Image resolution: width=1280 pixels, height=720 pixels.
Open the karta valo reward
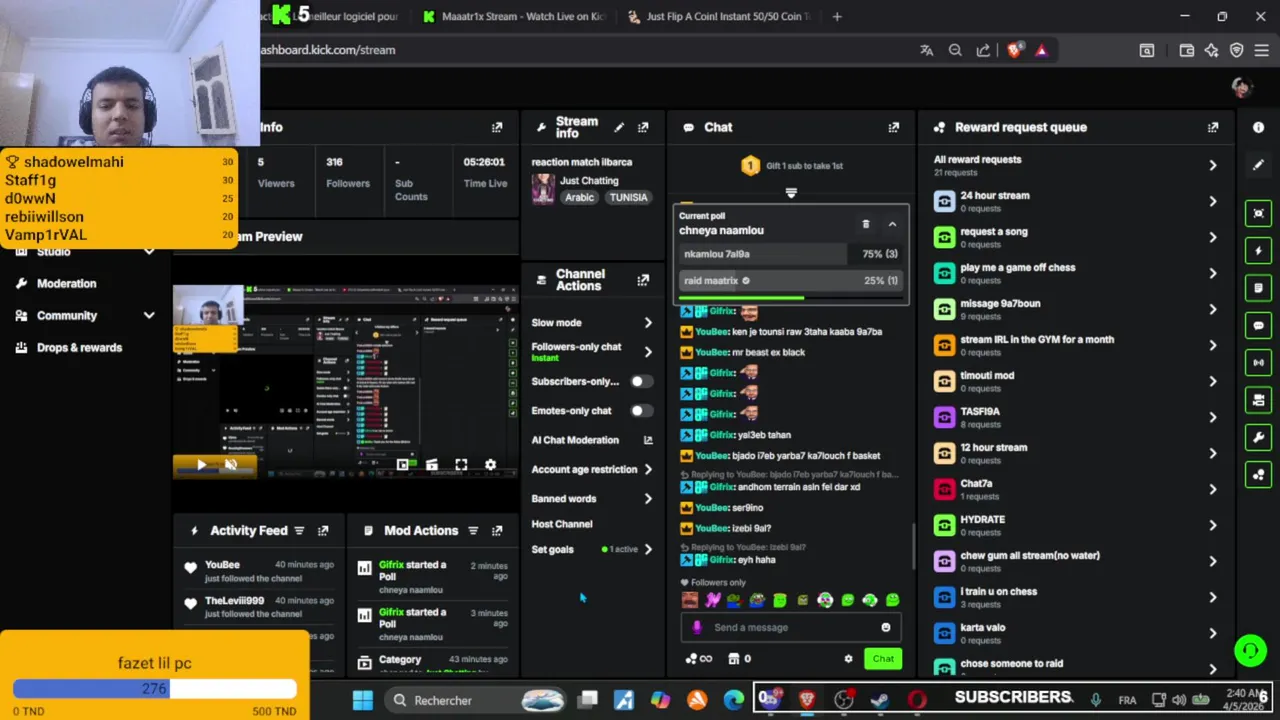click(1077, 633)
